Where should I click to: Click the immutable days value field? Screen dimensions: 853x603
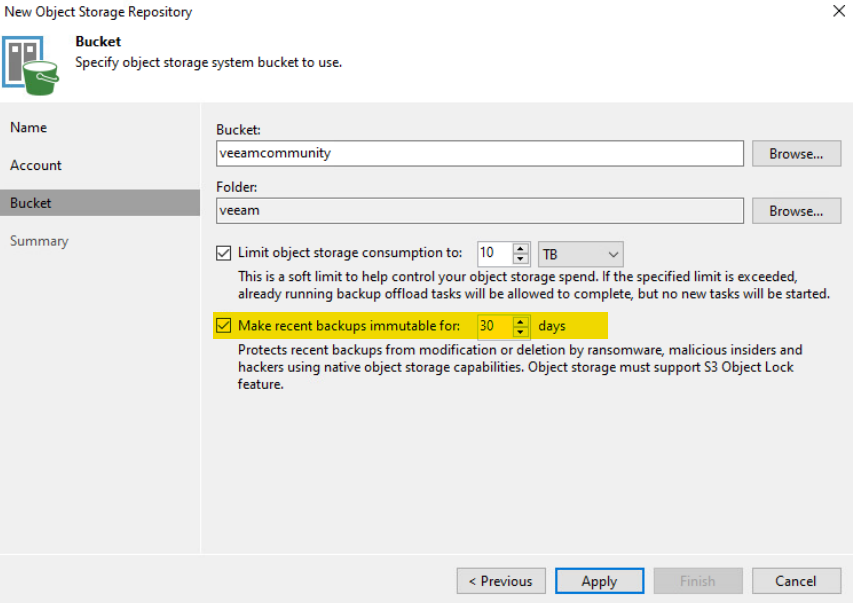495,326
